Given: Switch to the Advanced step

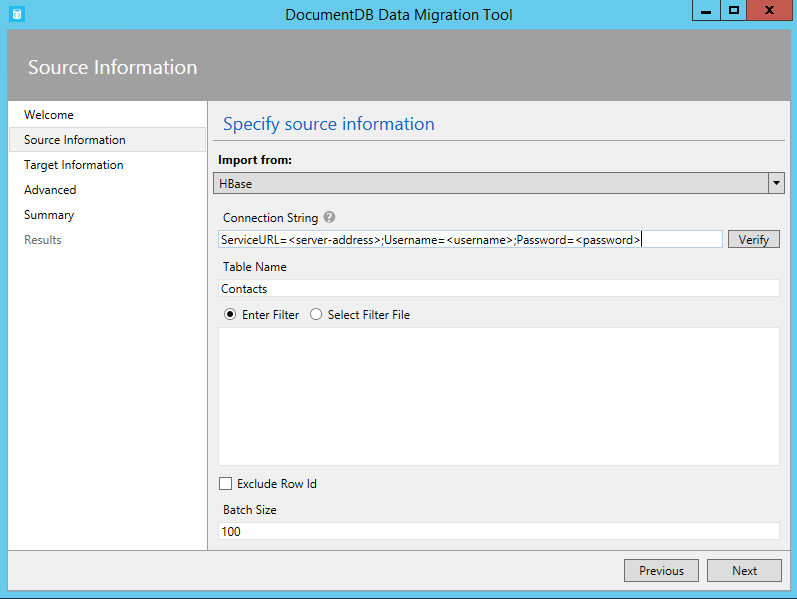Looking at the screenshot, I should point(50,190).
